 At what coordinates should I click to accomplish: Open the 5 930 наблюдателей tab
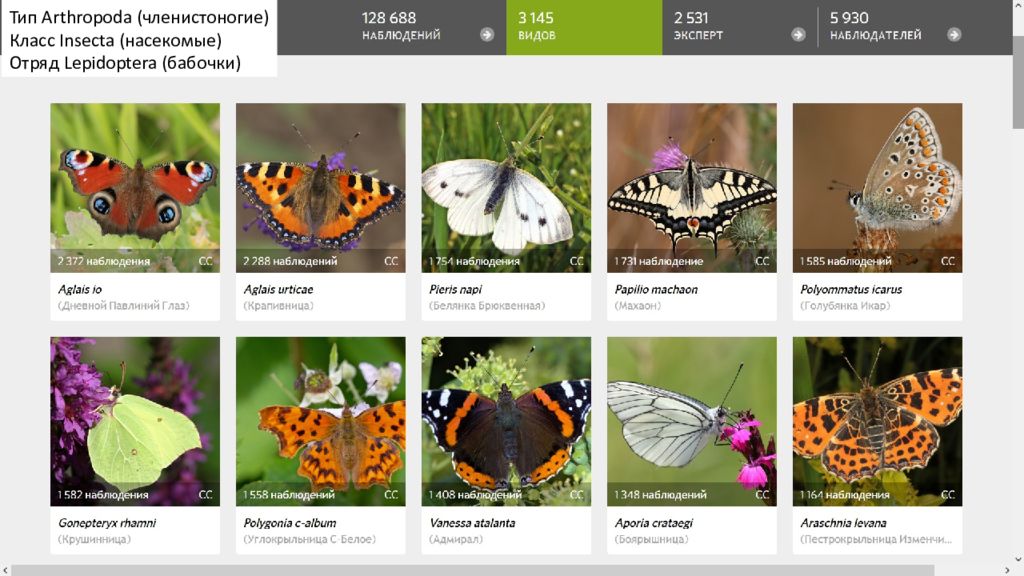pyautogui.click(x=896, y=27)
